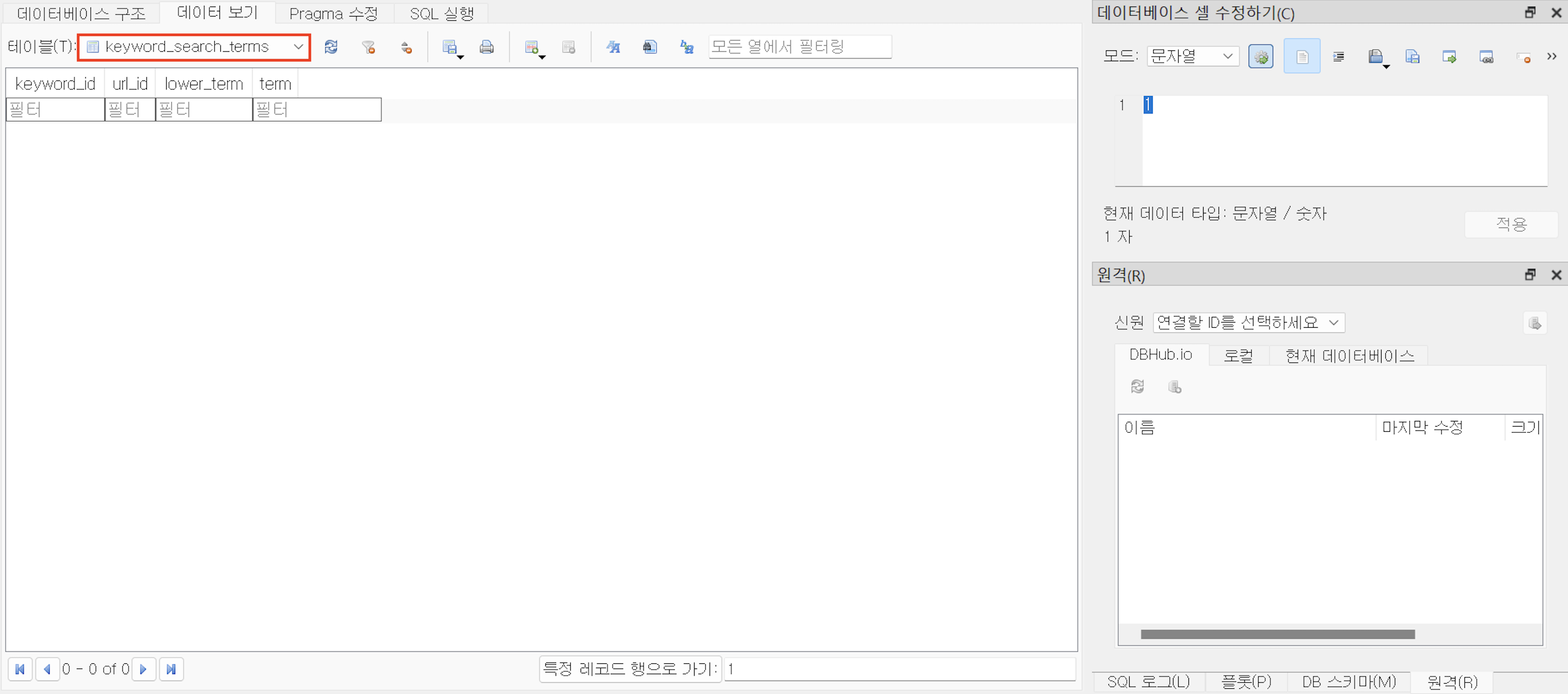Click the print table icon
1568x694 pixels.
[486, 47]
